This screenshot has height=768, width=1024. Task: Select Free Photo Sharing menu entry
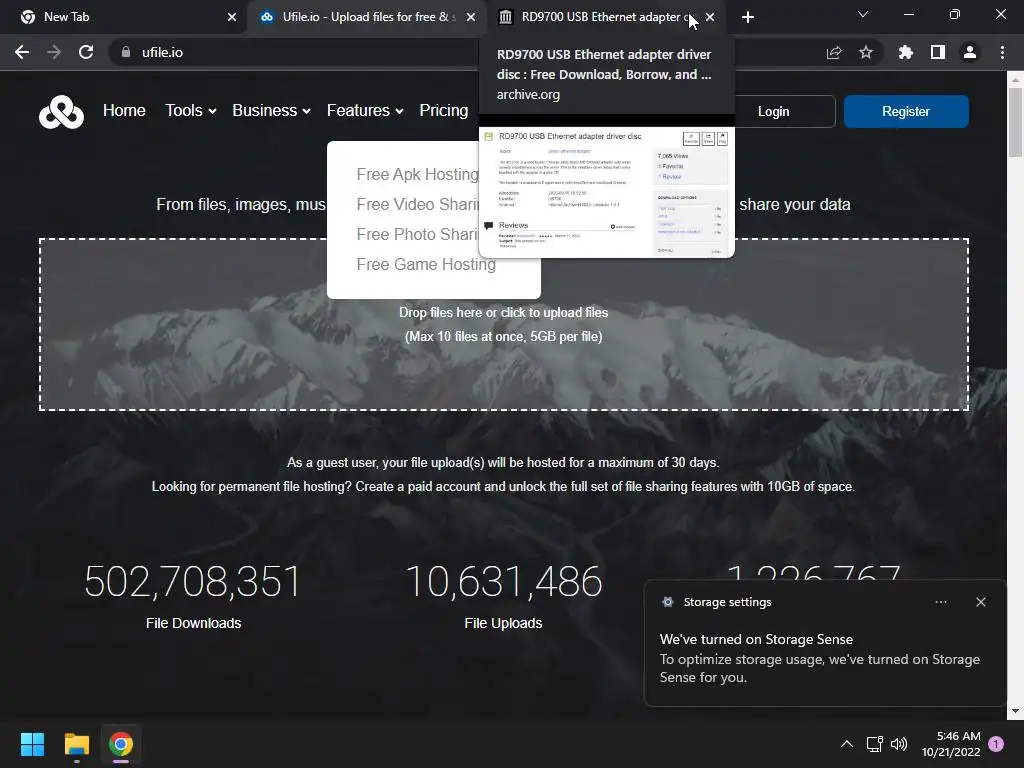pyautogui.click(x=417, y=234)
